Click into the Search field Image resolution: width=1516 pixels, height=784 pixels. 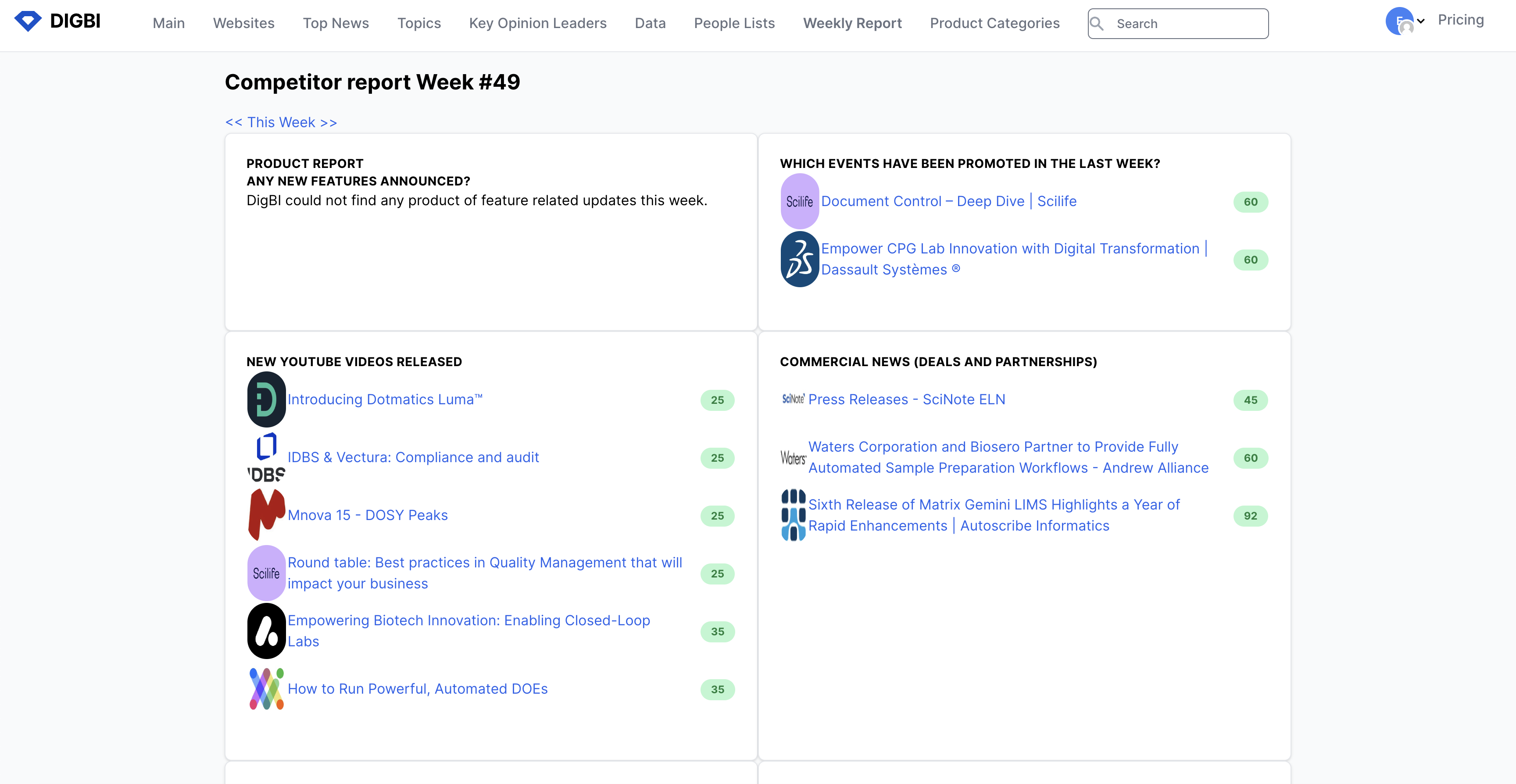(1178, 24)
